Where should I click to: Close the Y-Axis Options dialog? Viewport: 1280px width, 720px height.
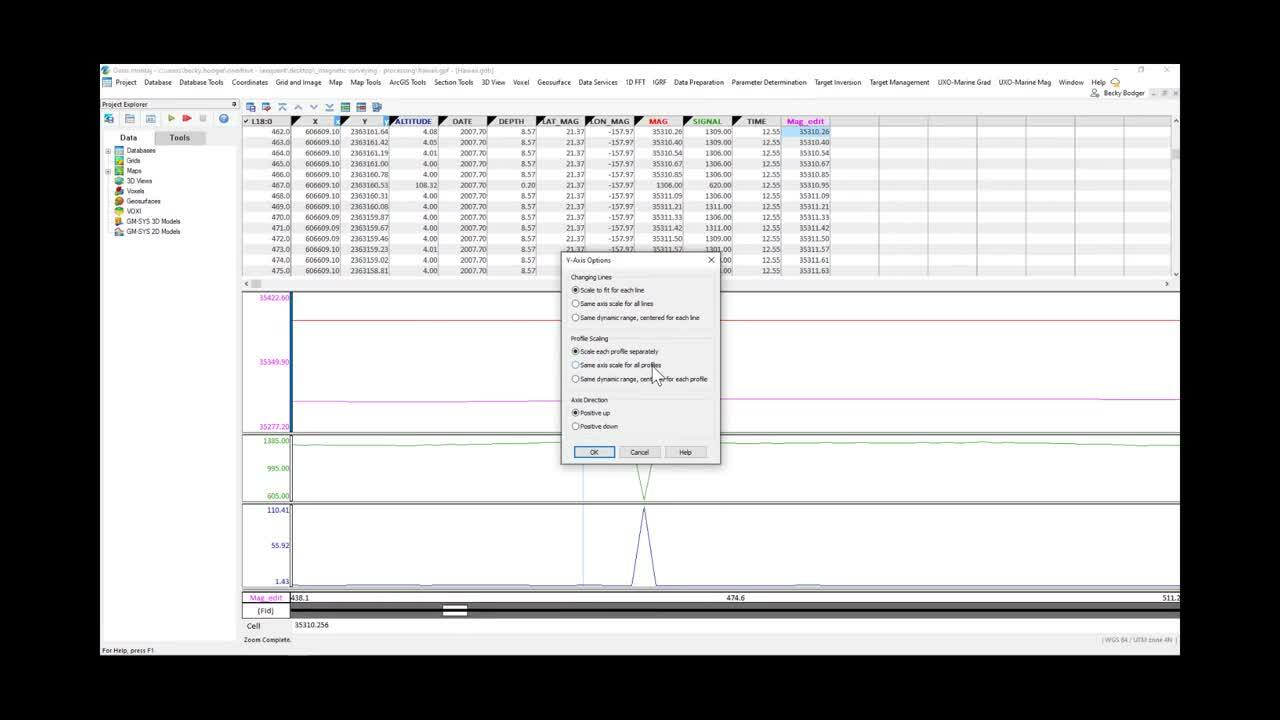pyautogui.click(x=711, y=260)
